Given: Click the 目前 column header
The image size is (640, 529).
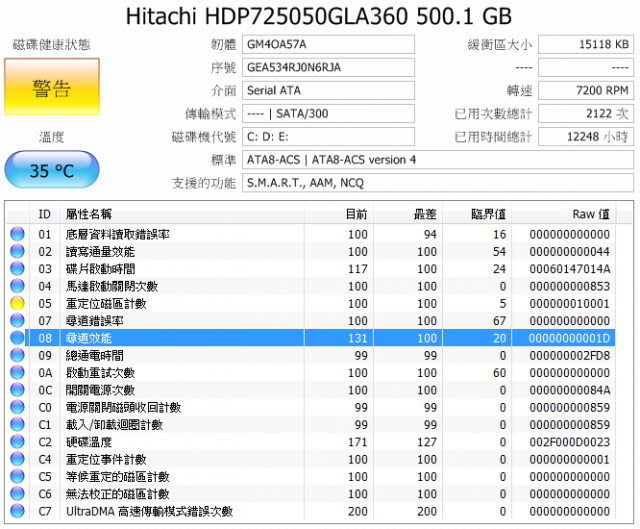Looking at the screenshot, I should 339,214.
